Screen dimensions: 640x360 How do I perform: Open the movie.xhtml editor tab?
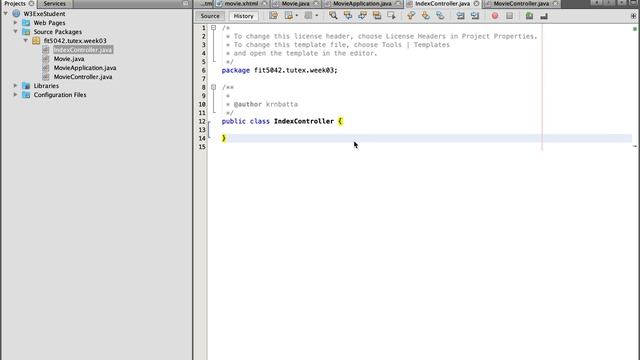click(x=241, y=3)
